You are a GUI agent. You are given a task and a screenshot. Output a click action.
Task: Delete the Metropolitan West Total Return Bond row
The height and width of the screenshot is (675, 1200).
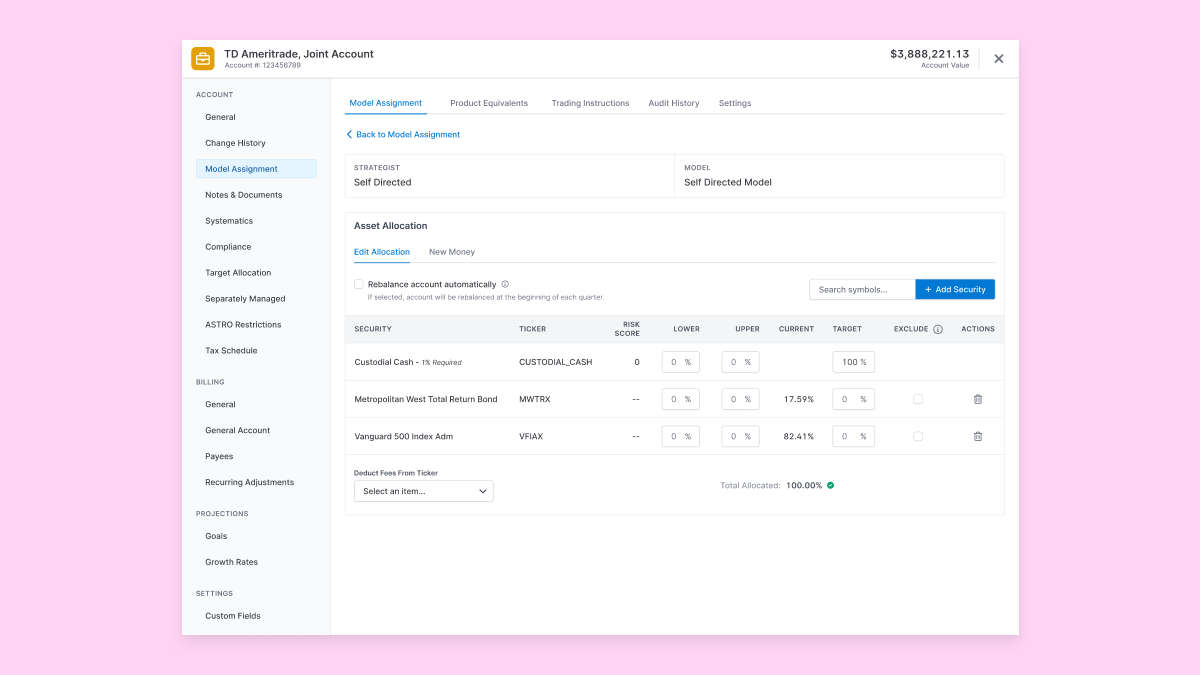(978, 399)
